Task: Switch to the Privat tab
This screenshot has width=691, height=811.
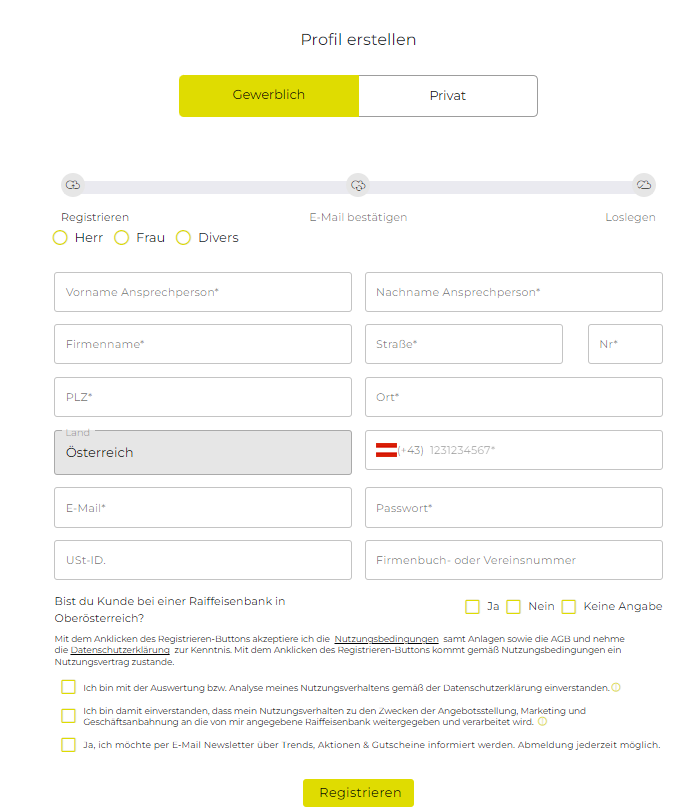Action: coord(448,96)
